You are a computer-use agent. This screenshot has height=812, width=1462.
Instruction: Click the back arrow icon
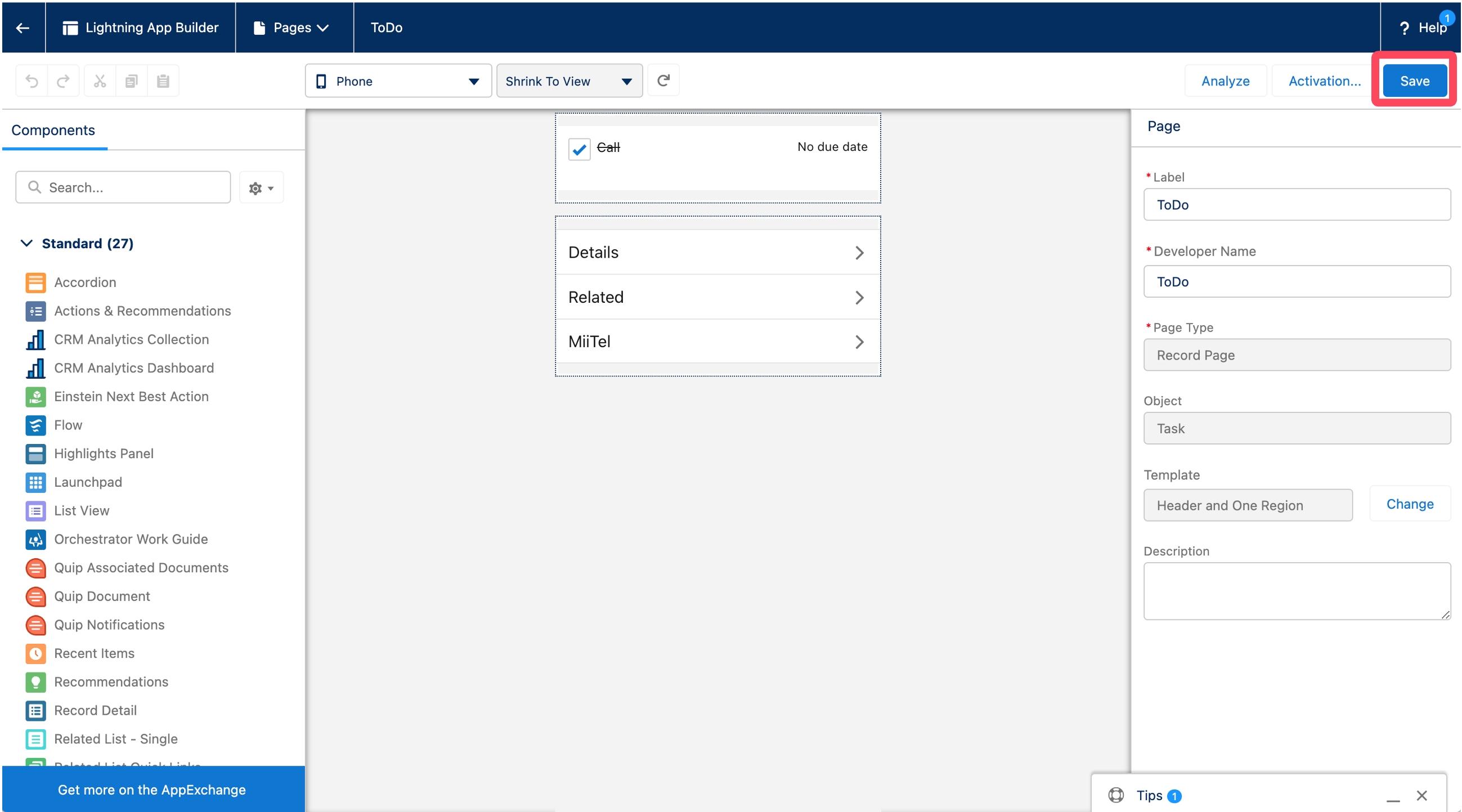23,28
